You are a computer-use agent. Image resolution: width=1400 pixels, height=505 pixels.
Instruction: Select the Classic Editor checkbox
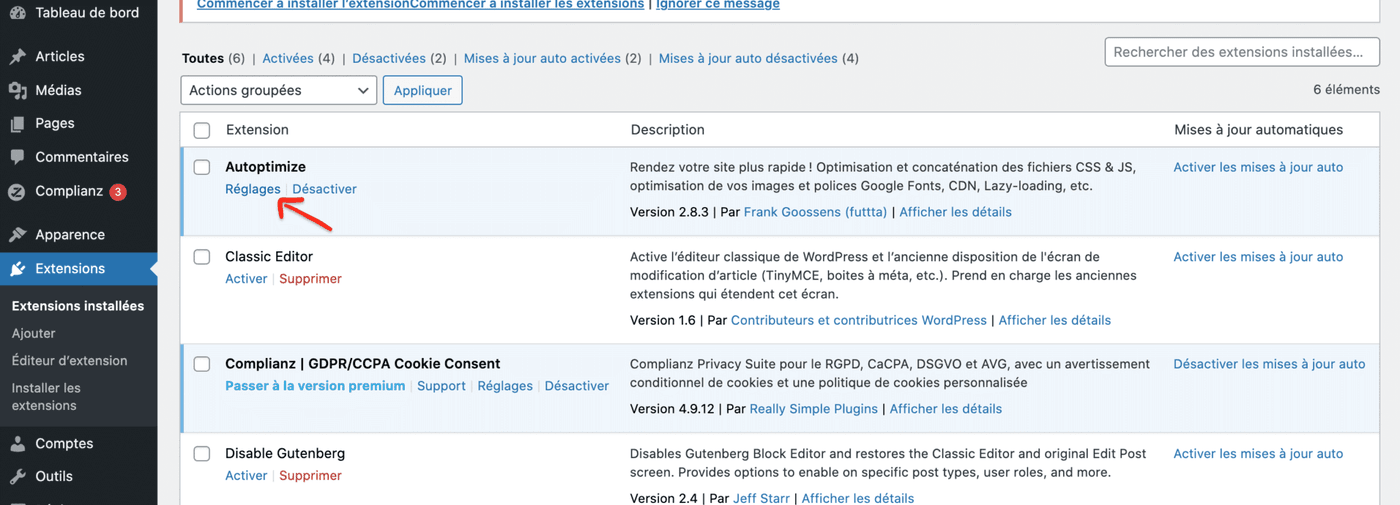pyautogui.click(x=202, y=257)
